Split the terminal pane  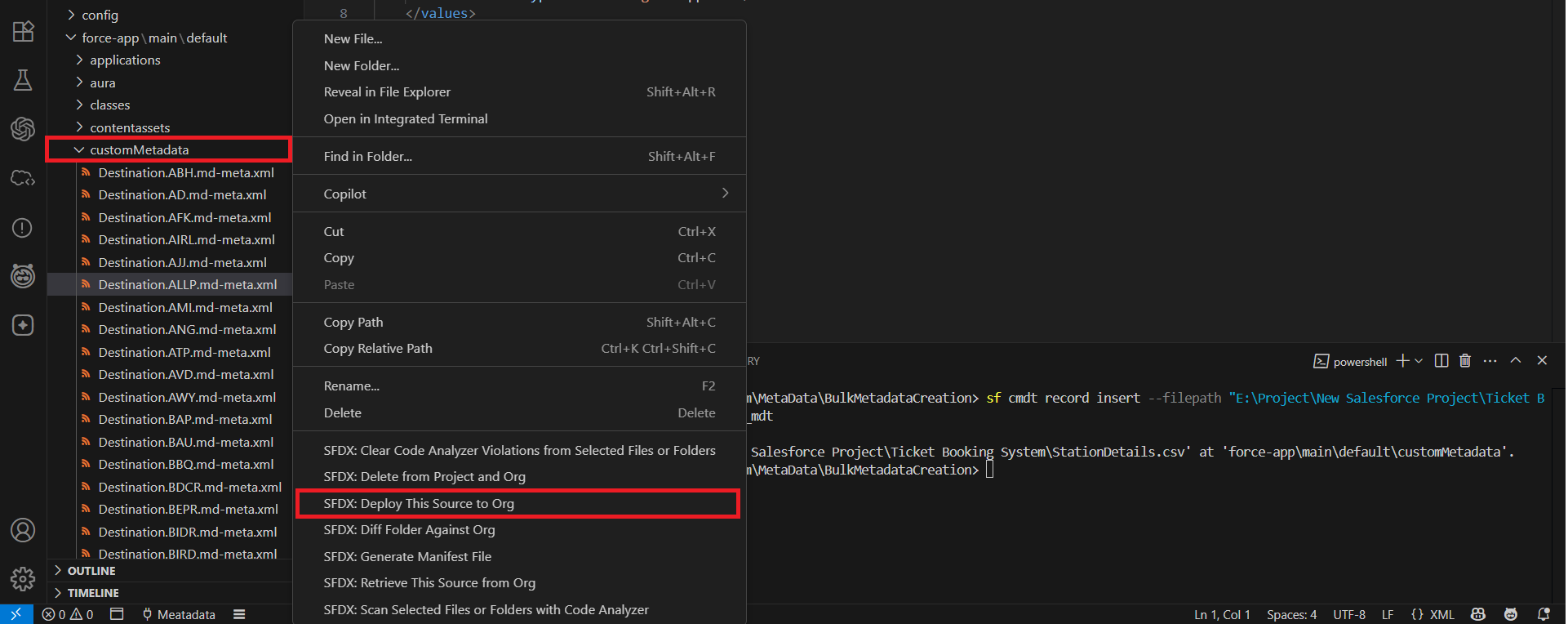tap(1441, 361)
